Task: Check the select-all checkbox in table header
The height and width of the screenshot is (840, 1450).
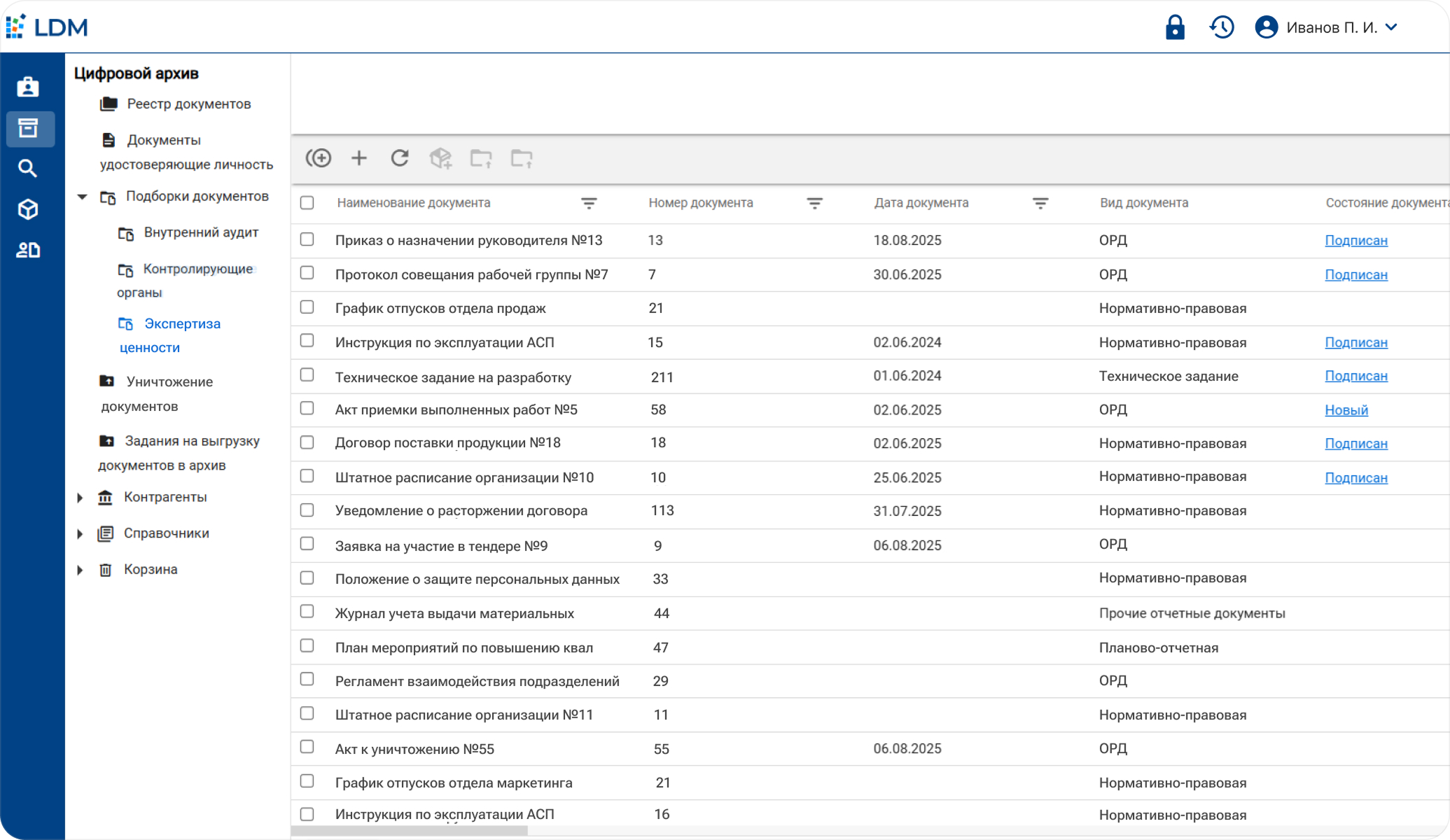Action: [x=307, y=203]
